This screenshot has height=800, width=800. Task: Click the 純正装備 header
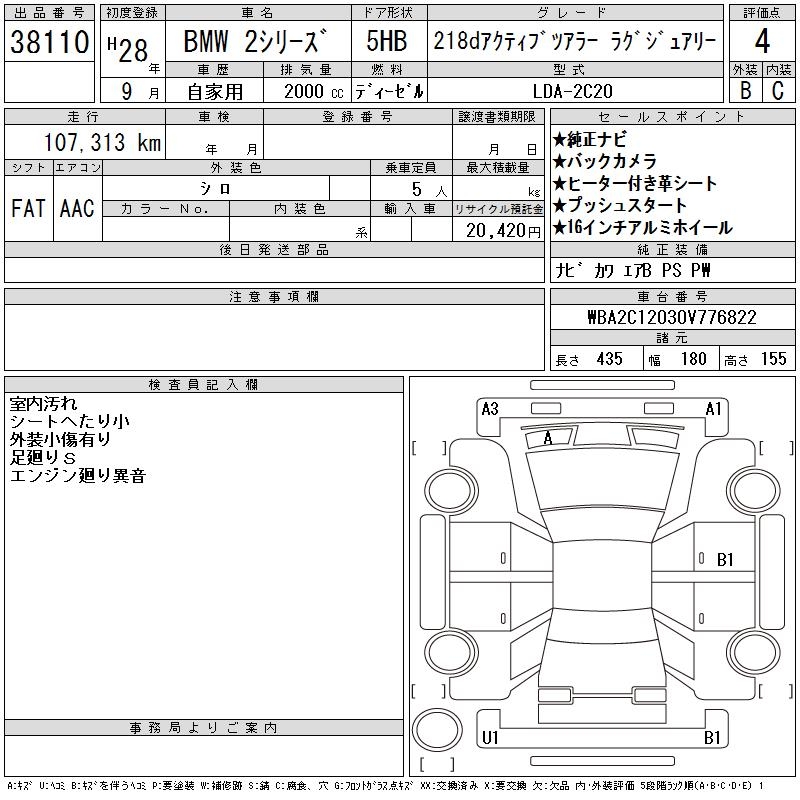click(x=672, y=249)
